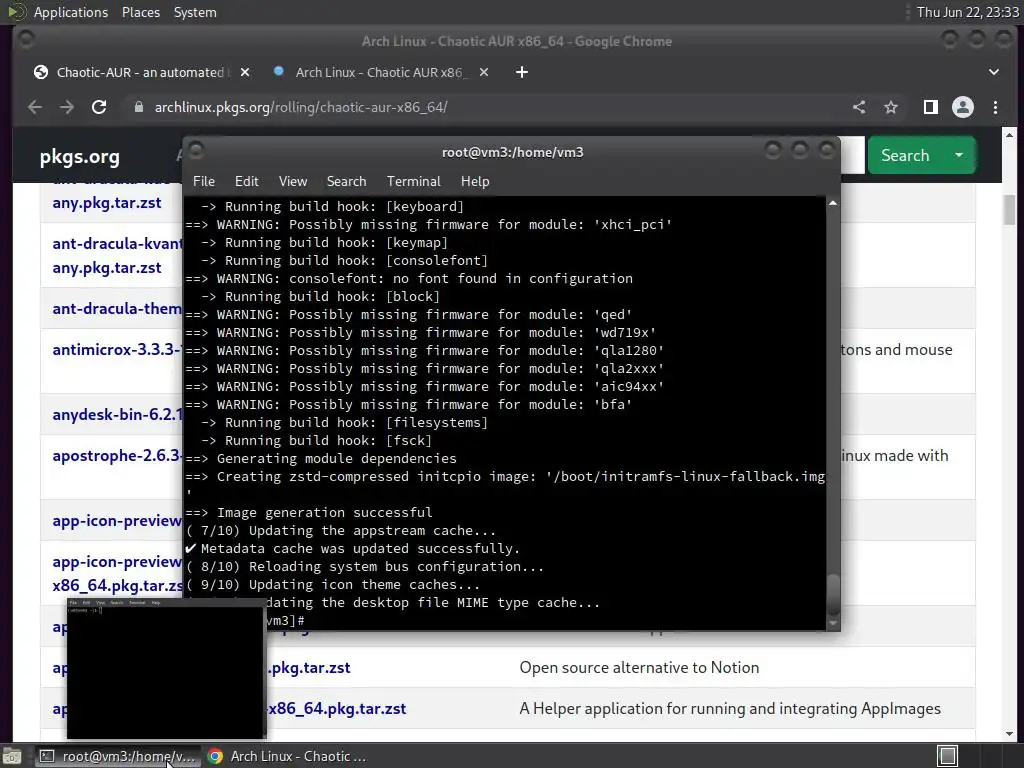Click the Chrome page scrollbar down arrow

pos(1010,734)
